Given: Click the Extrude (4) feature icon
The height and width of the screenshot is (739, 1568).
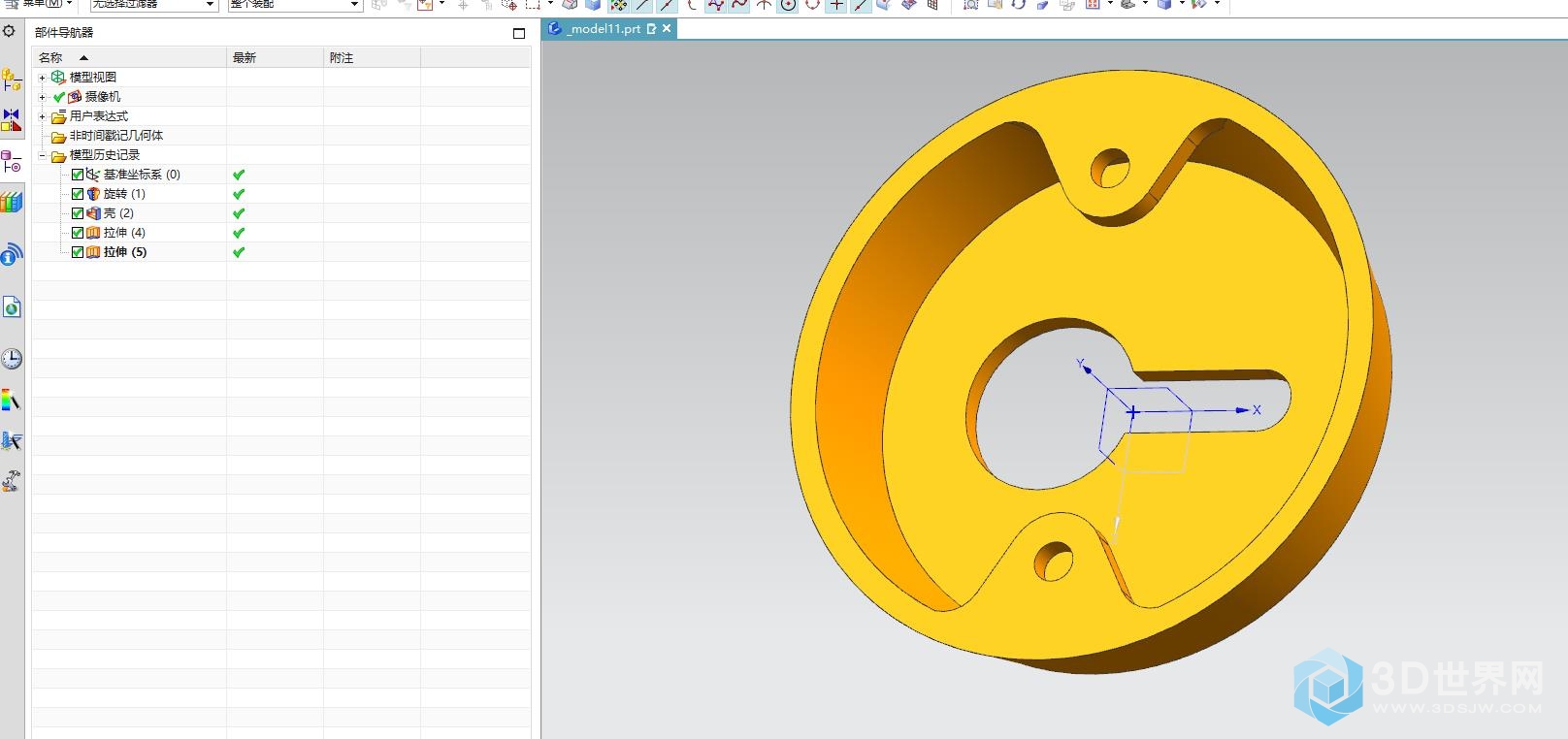Looking at the screenshot, I should point(93,233).
